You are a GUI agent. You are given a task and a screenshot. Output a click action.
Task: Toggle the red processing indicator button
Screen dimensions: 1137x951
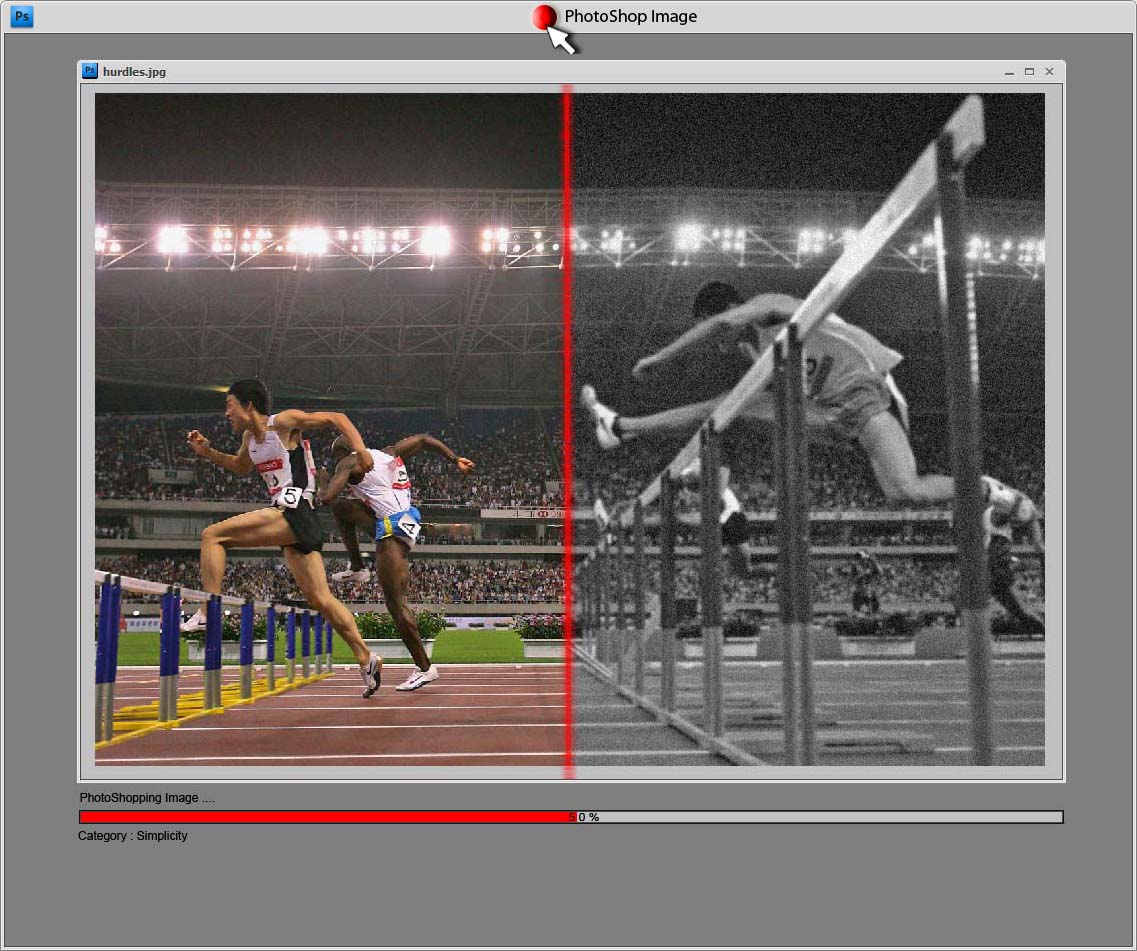pyautogui.click(x=545, y=16)
